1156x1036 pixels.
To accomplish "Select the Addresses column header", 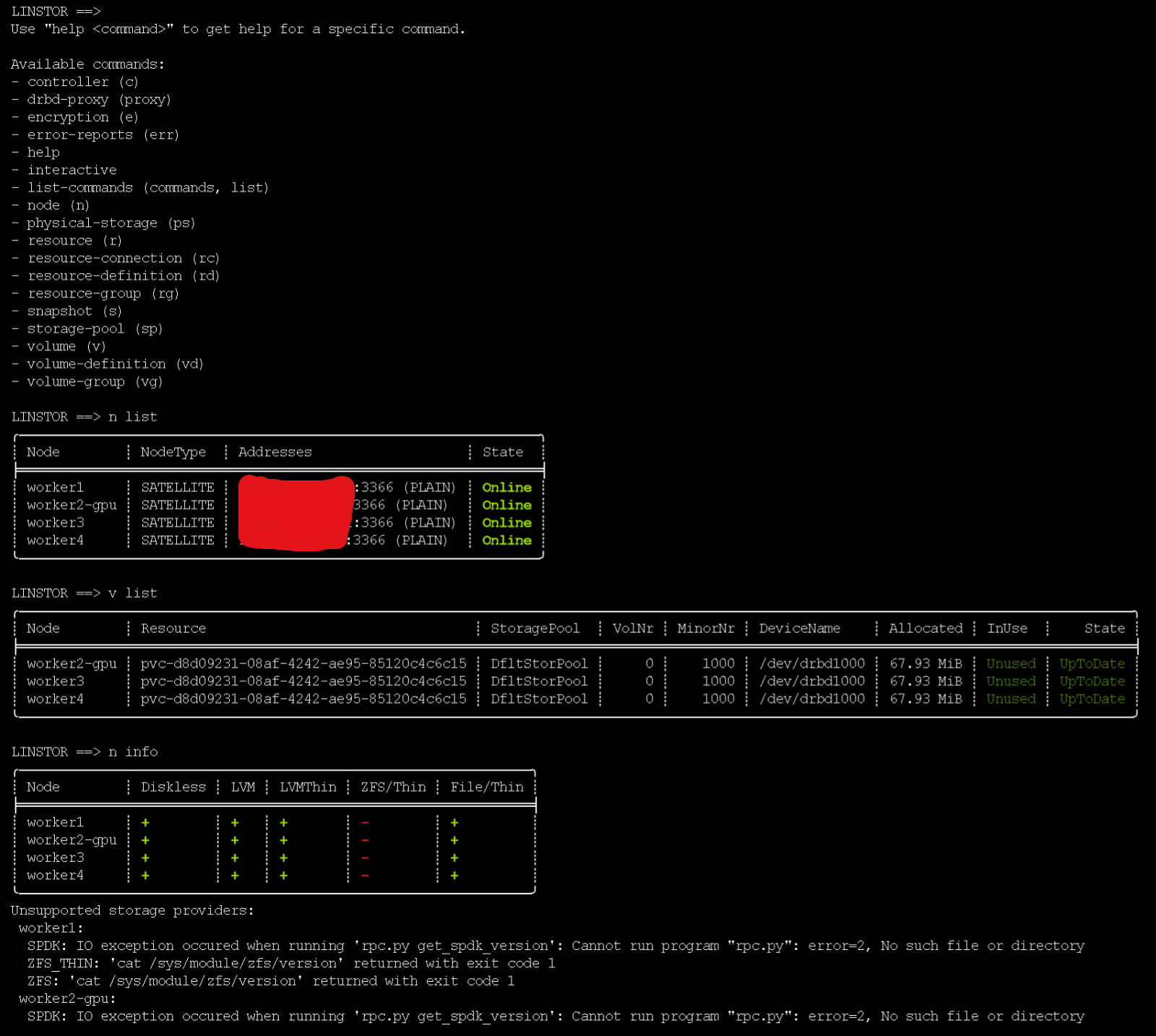I will click(x=275, y=452).
